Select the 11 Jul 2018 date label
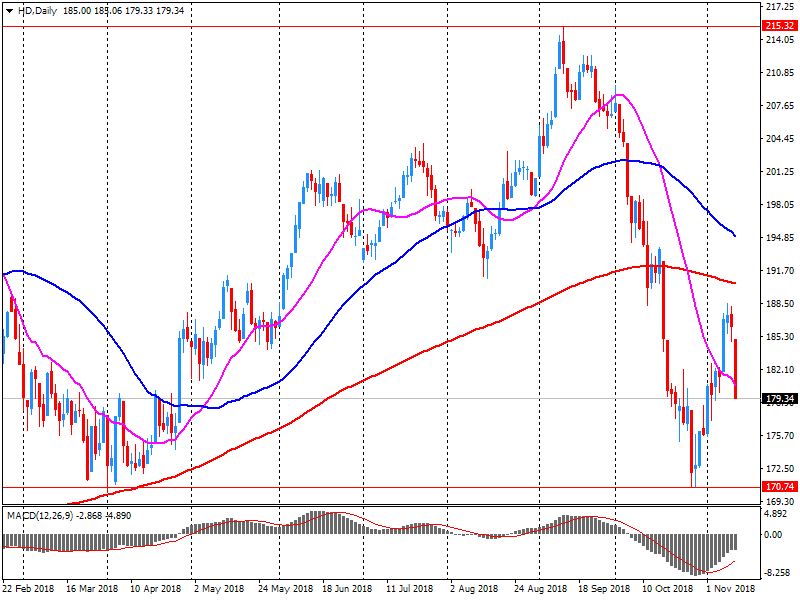Screen dimensions: 800x600 coord(409,589)
